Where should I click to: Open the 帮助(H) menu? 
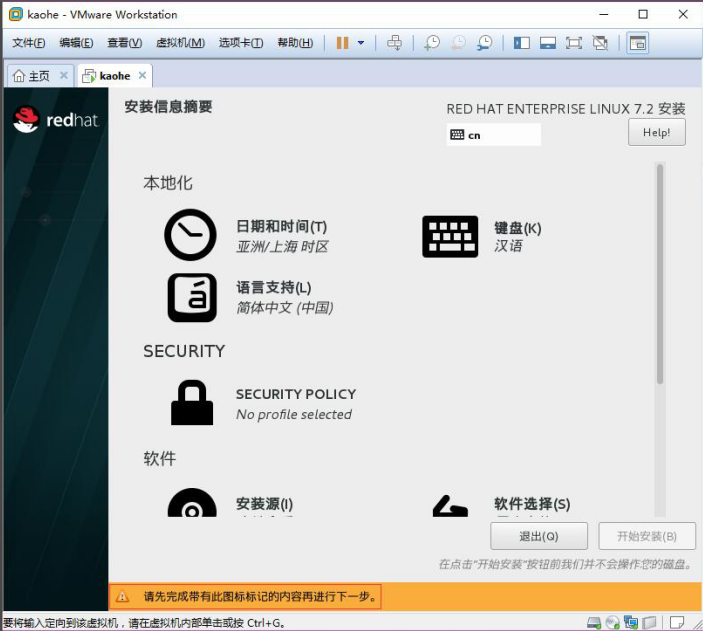pyautogui.click(x=295, y=43)
